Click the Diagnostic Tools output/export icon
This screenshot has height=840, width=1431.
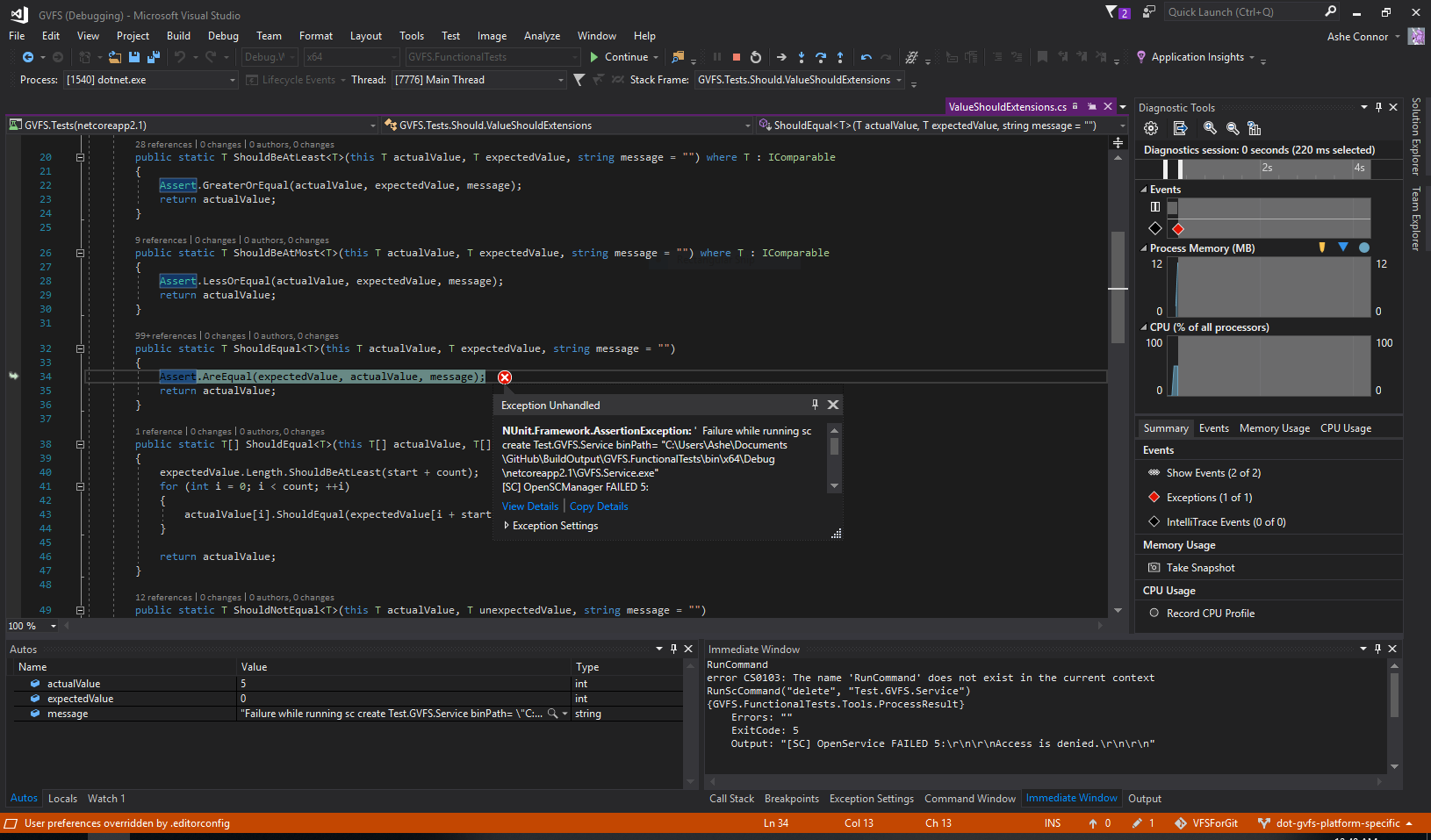(1180, 128)
